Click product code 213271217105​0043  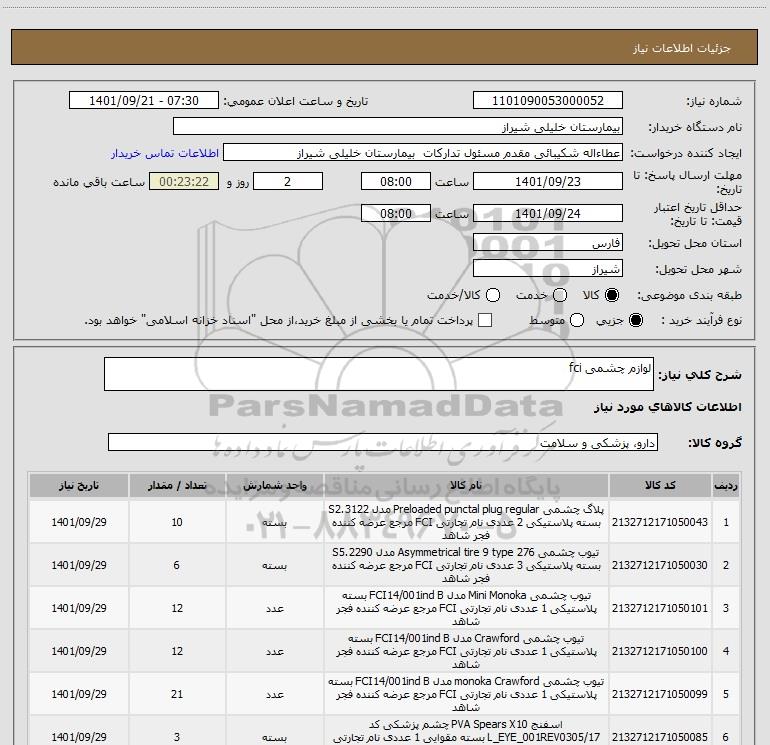tap(660, 522)
